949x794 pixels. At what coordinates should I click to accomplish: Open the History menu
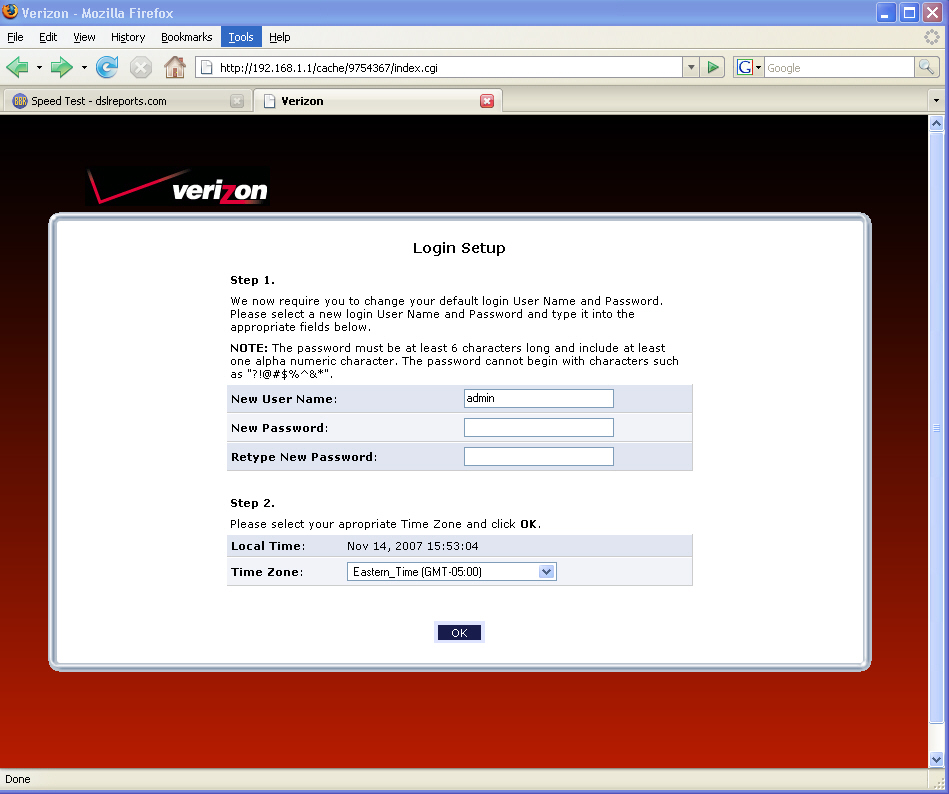click(x=128, y=37)
